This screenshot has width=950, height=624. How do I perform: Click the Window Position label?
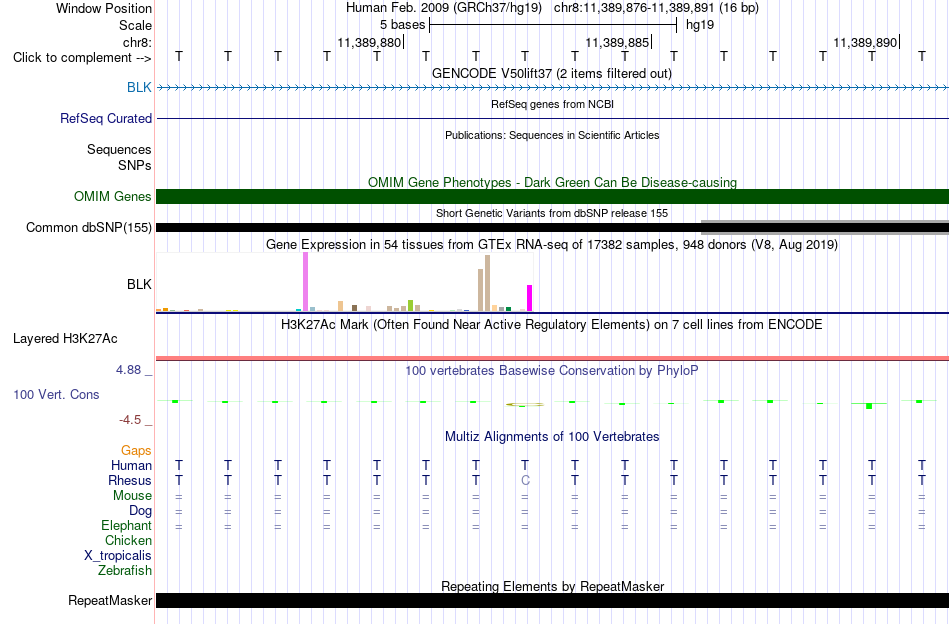pyautogui.click(x=104, y=8)
